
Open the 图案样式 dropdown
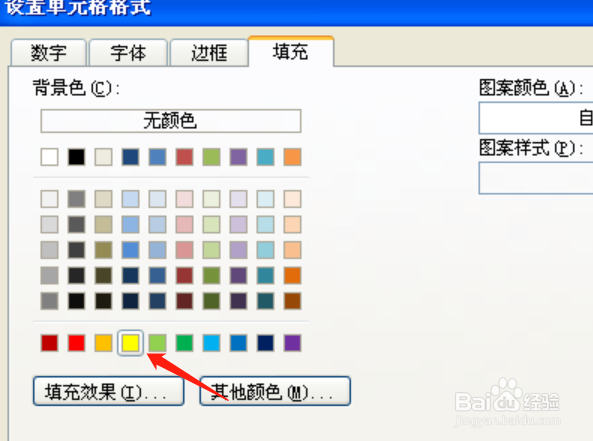point(536,178)
